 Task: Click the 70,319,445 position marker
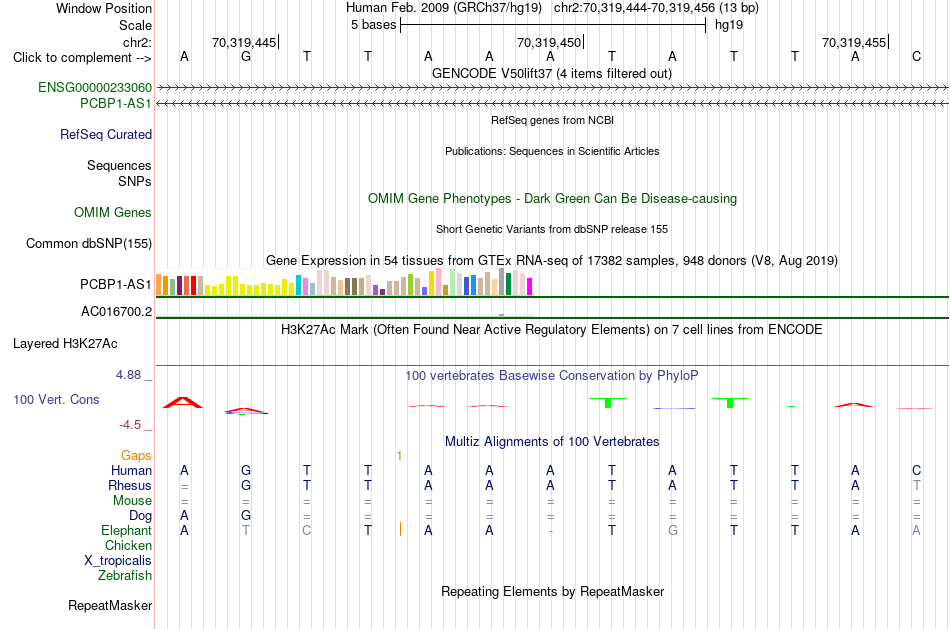[244, 42]
